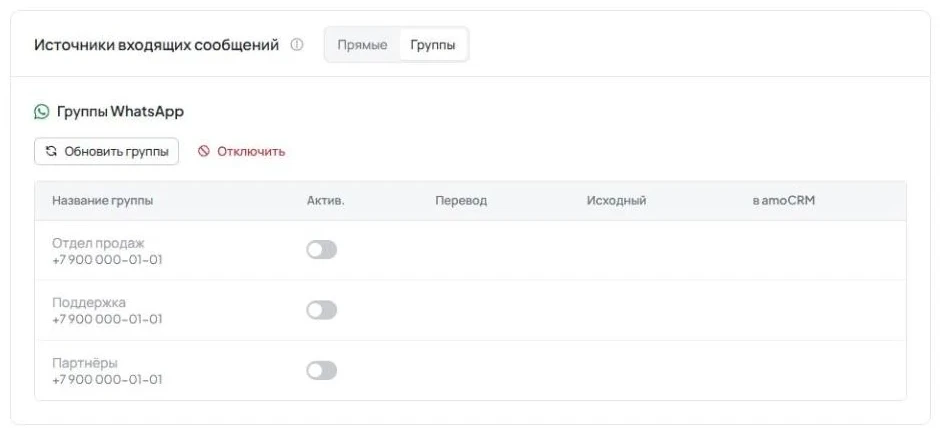Click the Источники входящих сообщений title
Image resolution: width=941 pixels, height=436 pixels.
tap(157, 45)
